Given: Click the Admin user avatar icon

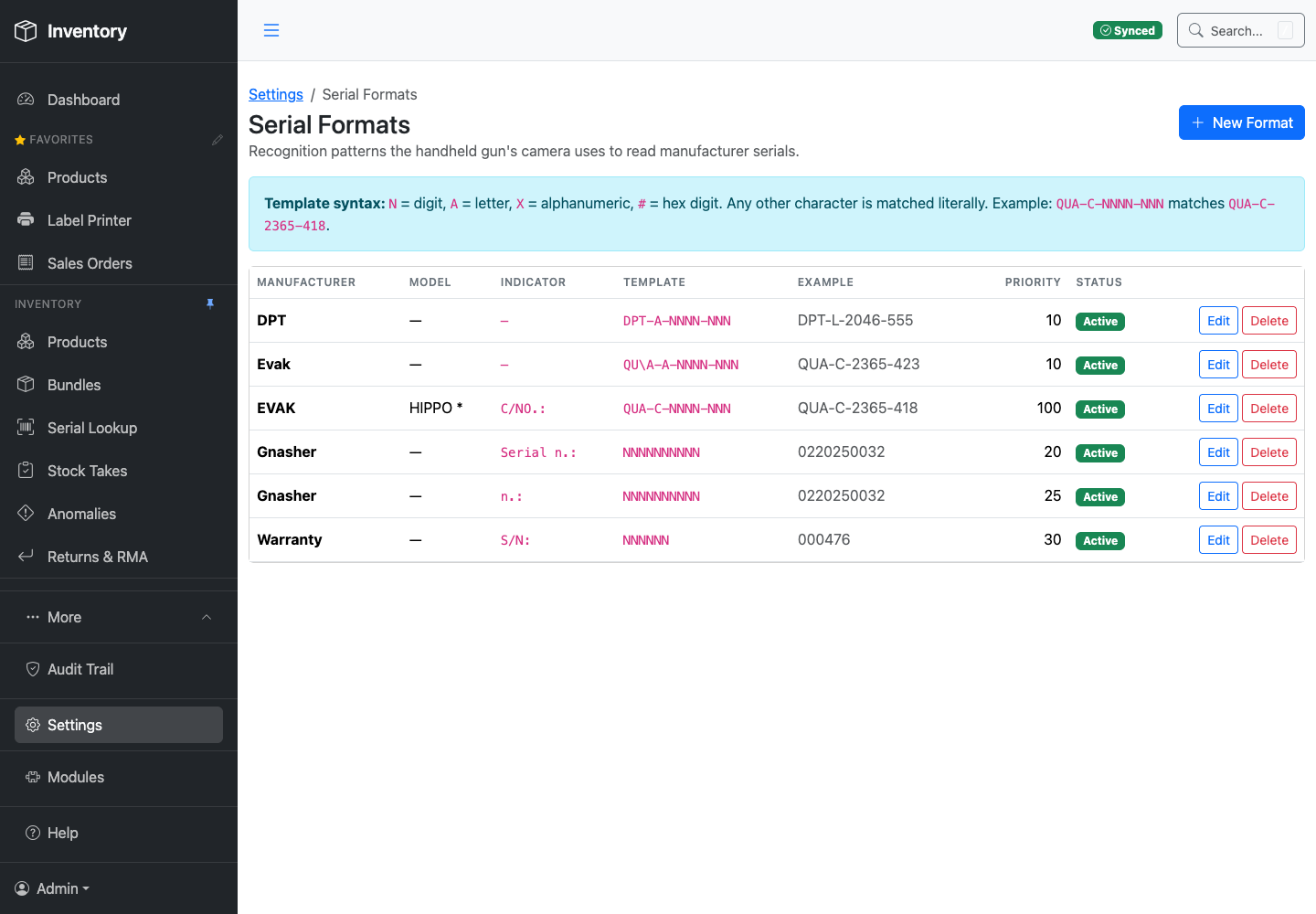Looking at the screenshot, I should pyautogui.click(x=22, y=888).
